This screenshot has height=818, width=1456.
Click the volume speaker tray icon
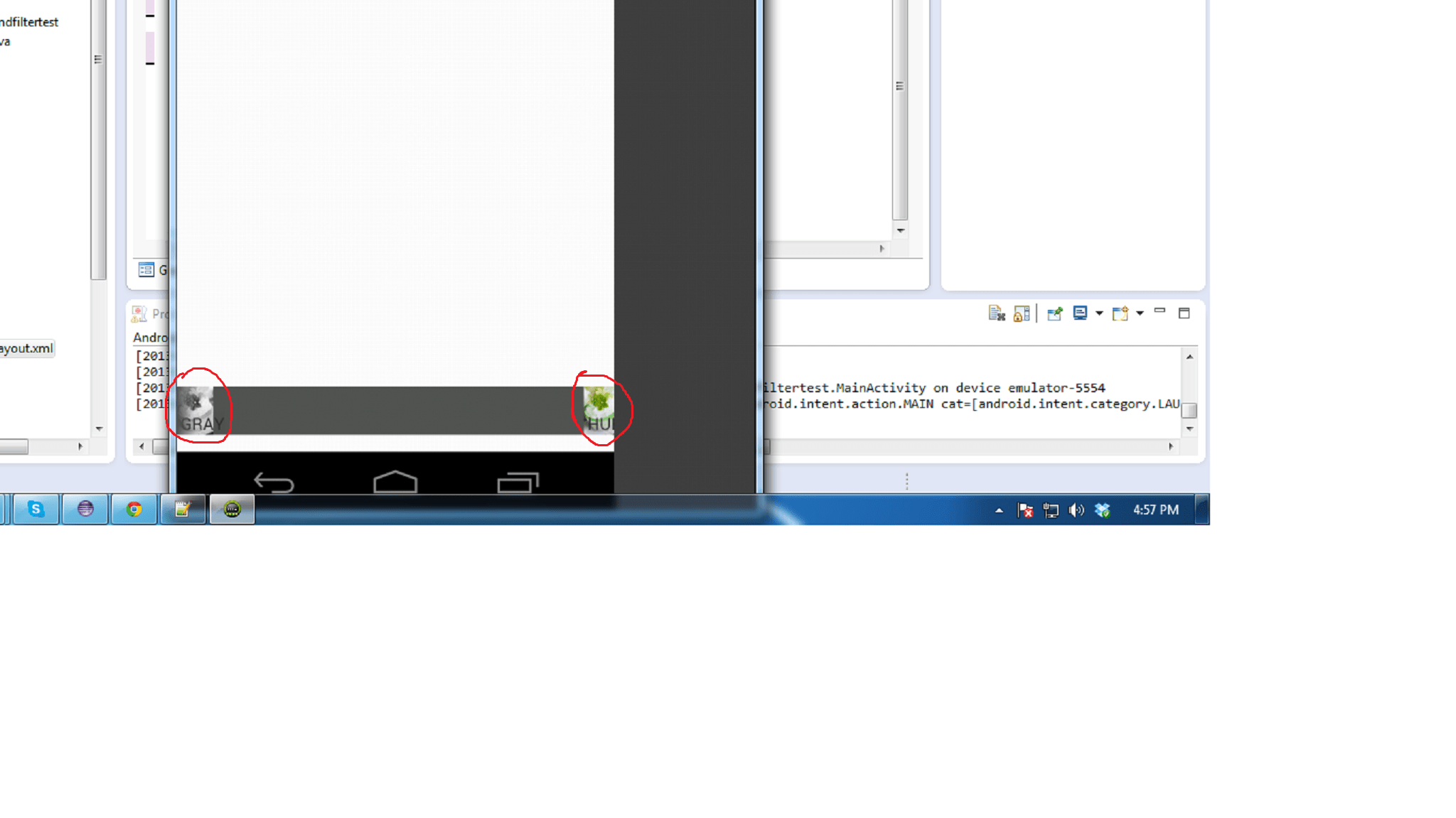pos(1076,510)
